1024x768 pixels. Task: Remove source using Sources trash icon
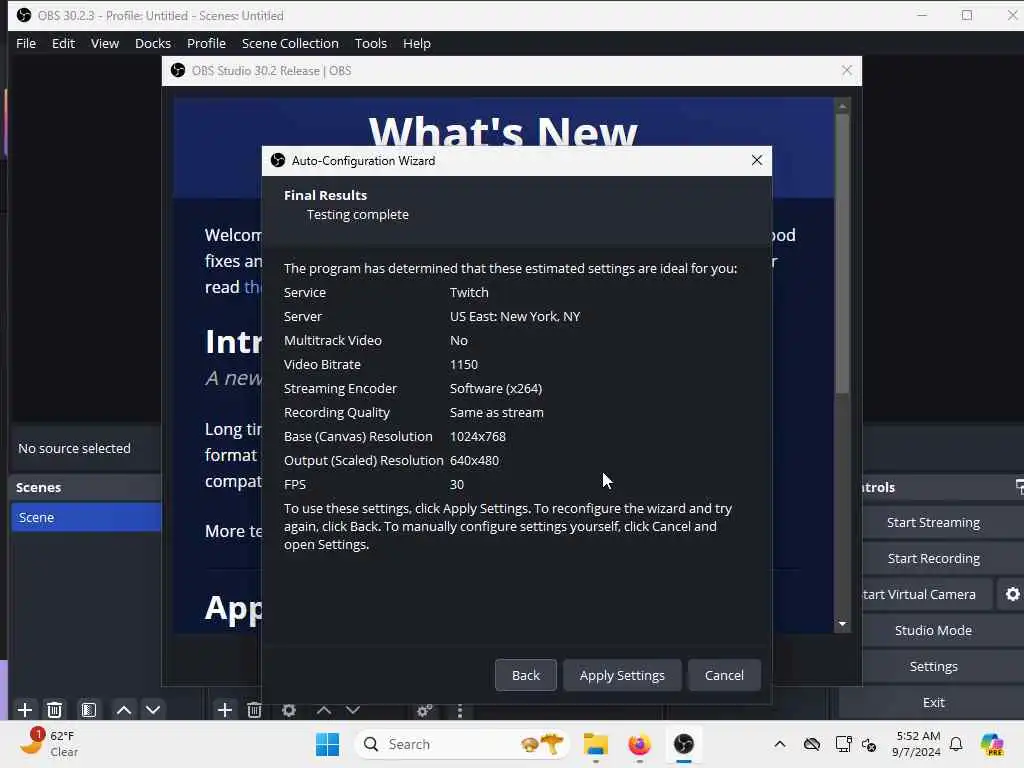pyautogui.click(x=255, y=709)
